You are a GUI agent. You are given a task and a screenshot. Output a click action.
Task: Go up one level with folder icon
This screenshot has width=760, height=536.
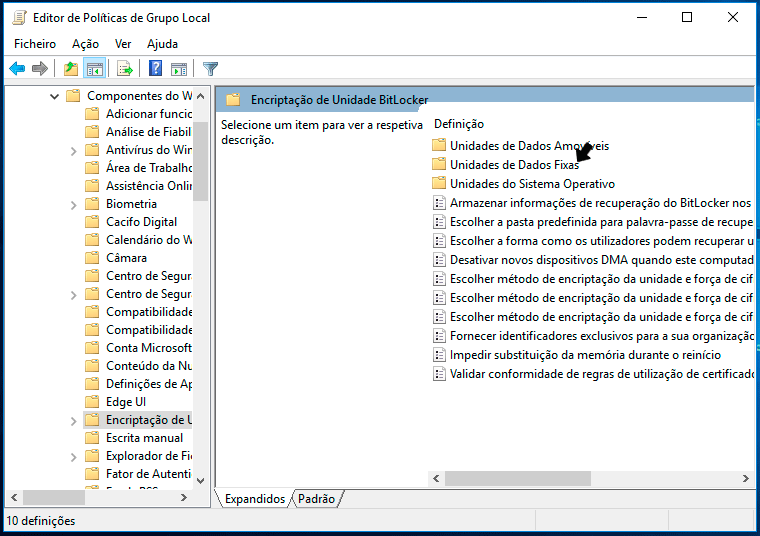[x=71, y=68]
